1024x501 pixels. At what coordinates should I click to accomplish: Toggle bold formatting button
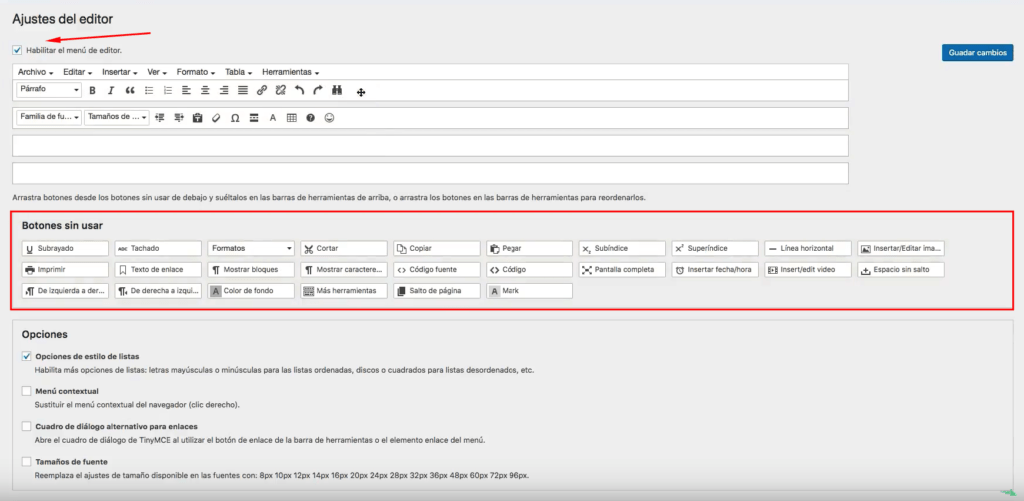[x=92, y=91]
